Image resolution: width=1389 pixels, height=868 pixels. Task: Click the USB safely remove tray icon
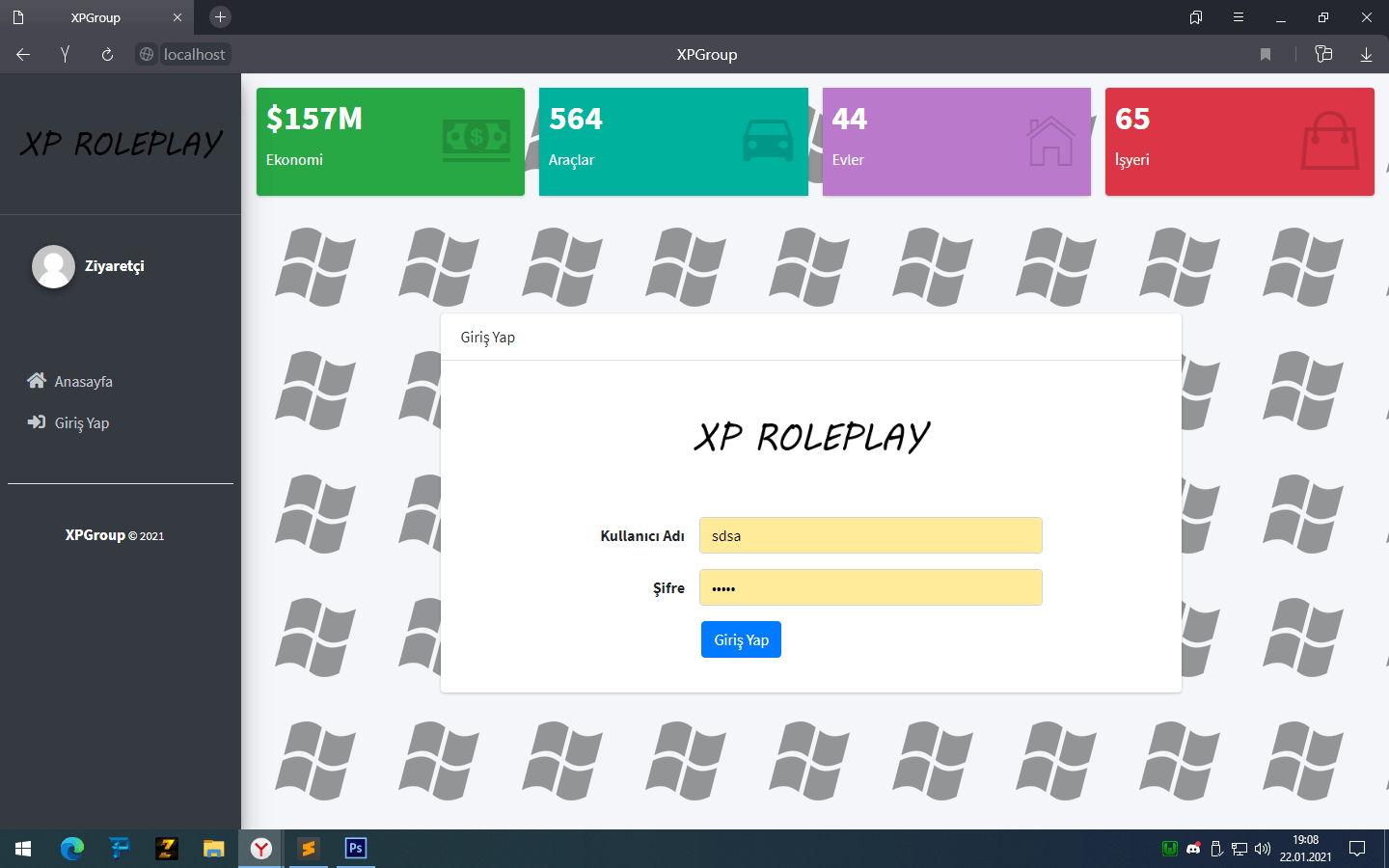(x=1216, y=849)
